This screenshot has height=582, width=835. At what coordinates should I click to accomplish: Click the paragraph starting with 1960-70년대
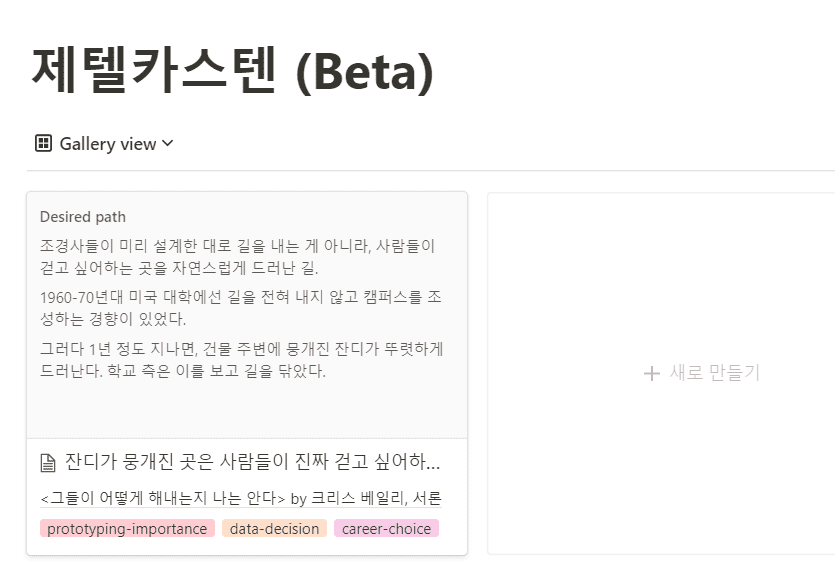(x=241, y=308)
